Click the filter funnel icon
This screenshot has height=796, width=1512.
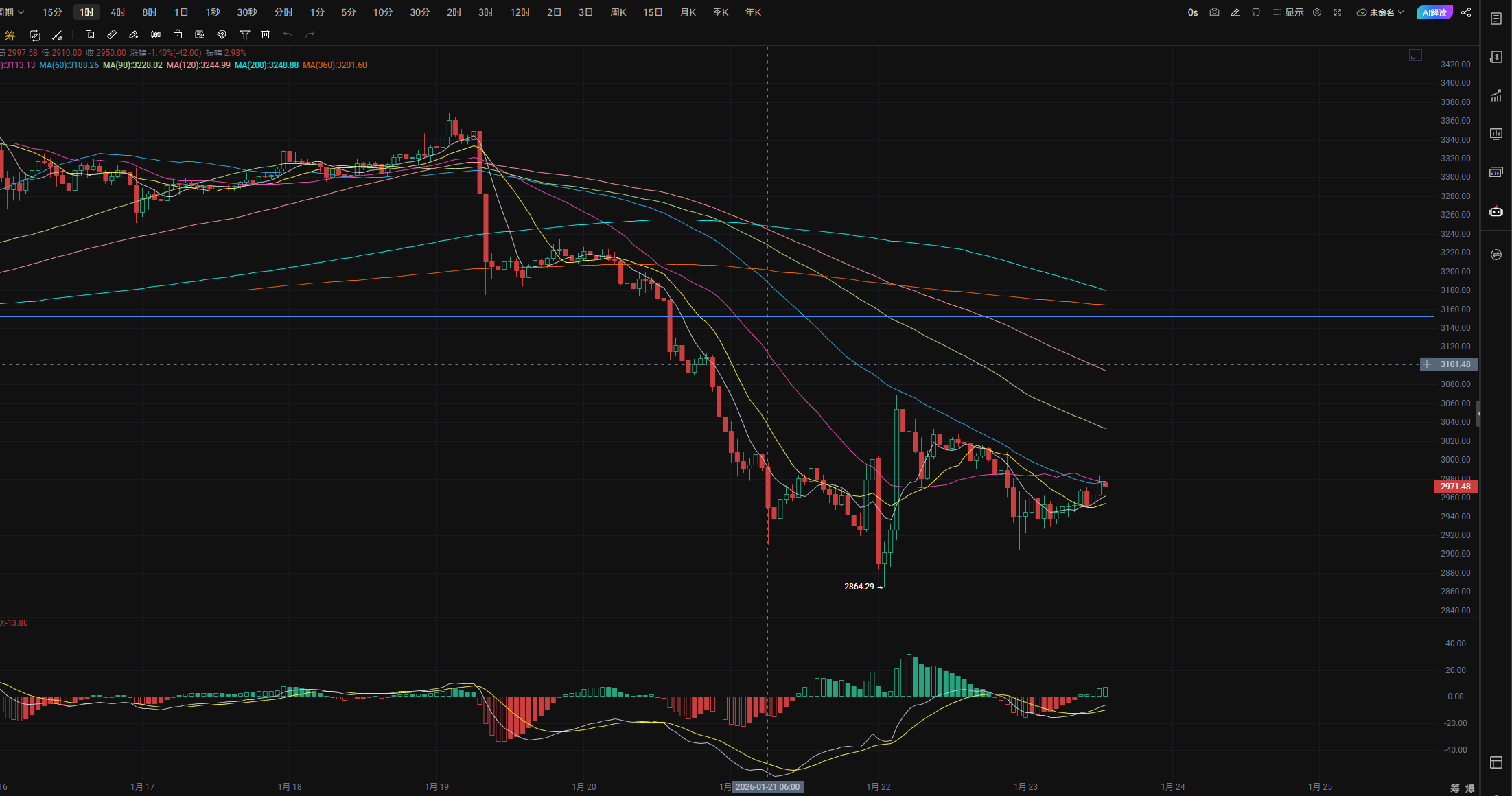click(244, 34)
